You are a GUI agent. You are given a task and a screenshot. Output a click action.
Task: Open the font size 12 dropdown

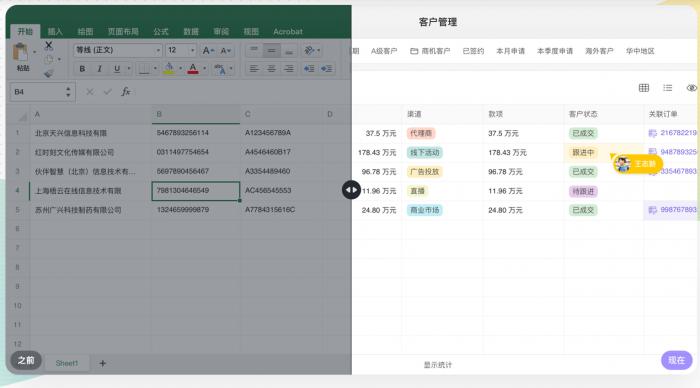tap(181, 50)
